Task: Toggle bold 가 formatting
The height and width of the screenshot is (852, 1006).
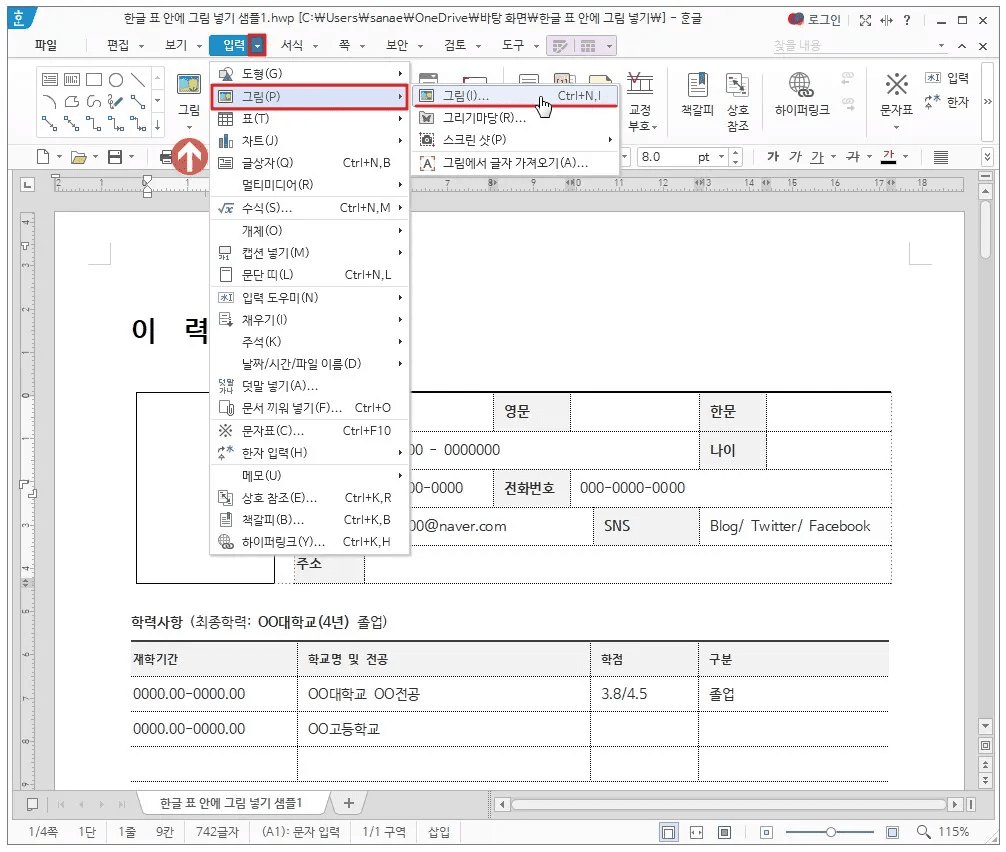Action: point(773,157)
